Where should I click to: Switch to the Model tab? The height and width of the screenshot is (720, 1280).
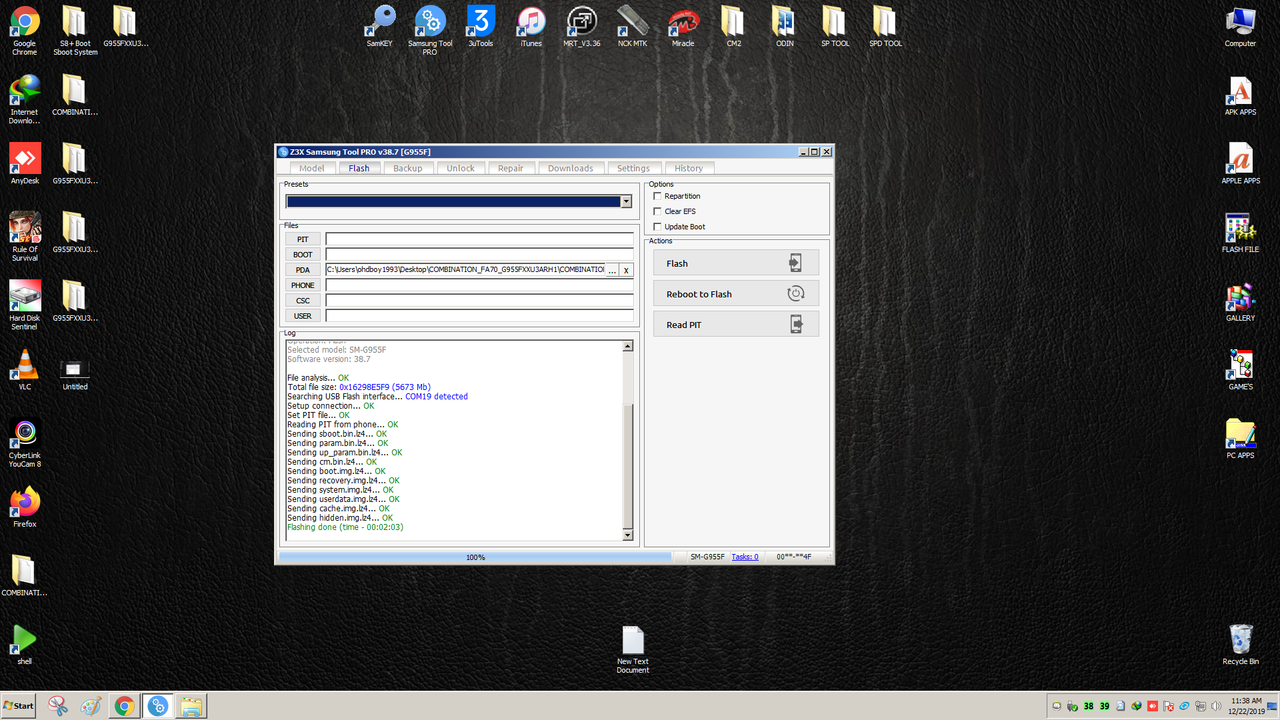312,168
